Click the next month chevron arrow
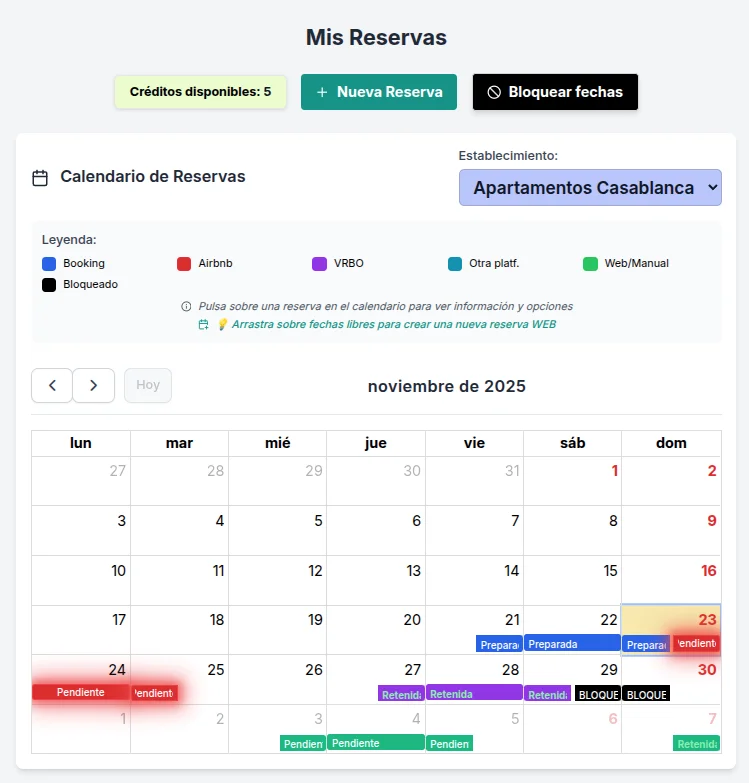This screenshot has width=749, height=783. 94,385
